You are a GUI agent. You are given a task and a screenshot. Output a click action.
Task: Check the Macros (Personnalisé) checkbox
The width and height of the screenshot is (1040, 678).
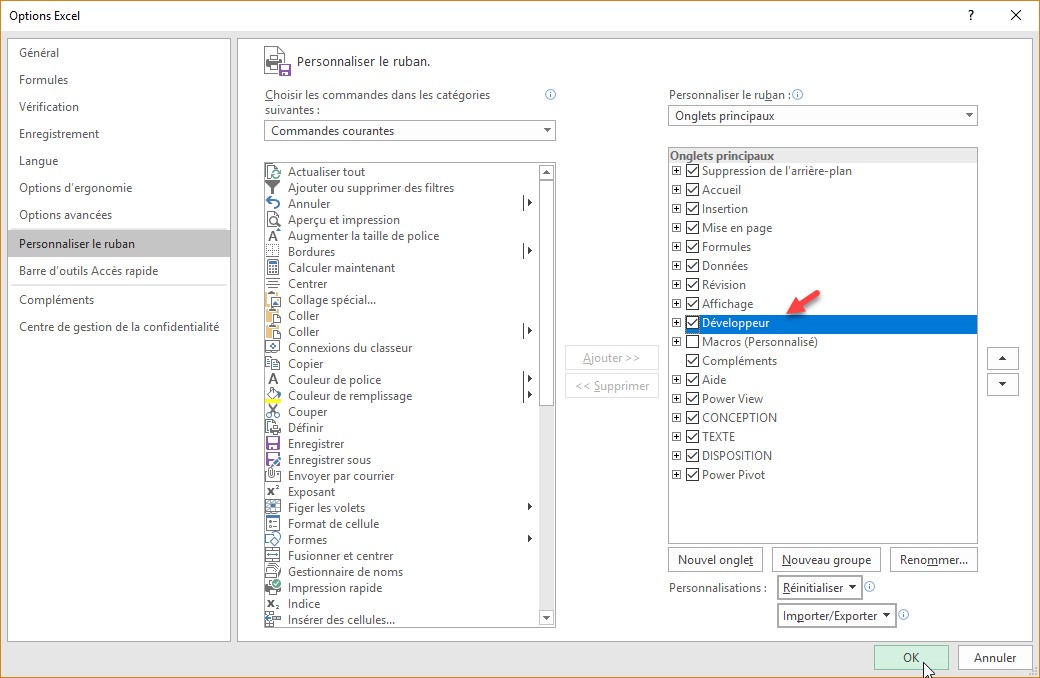[694, 341]
